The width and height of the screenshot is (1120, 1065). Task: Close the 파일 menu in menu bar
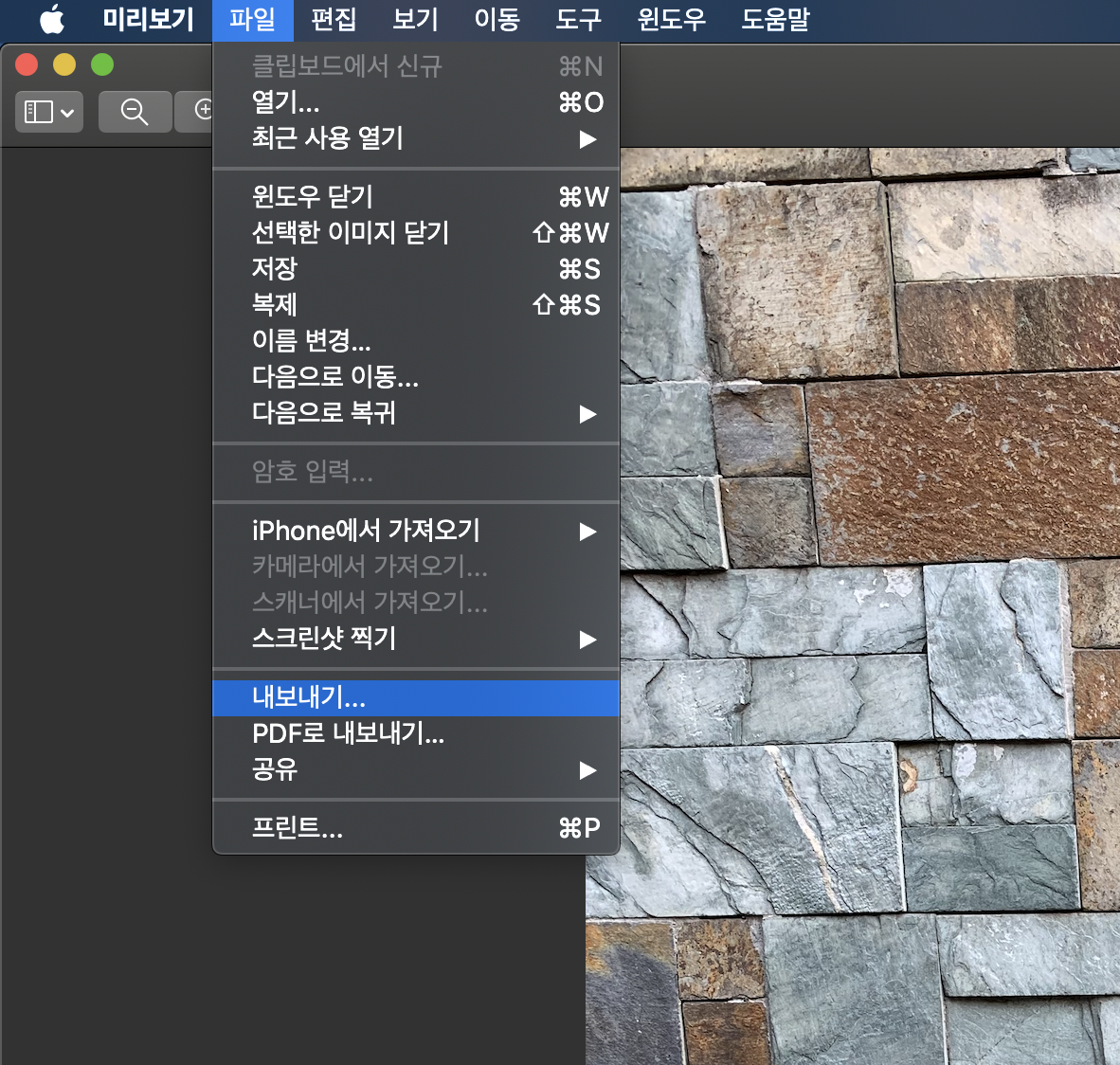click(x=253, y=19)
